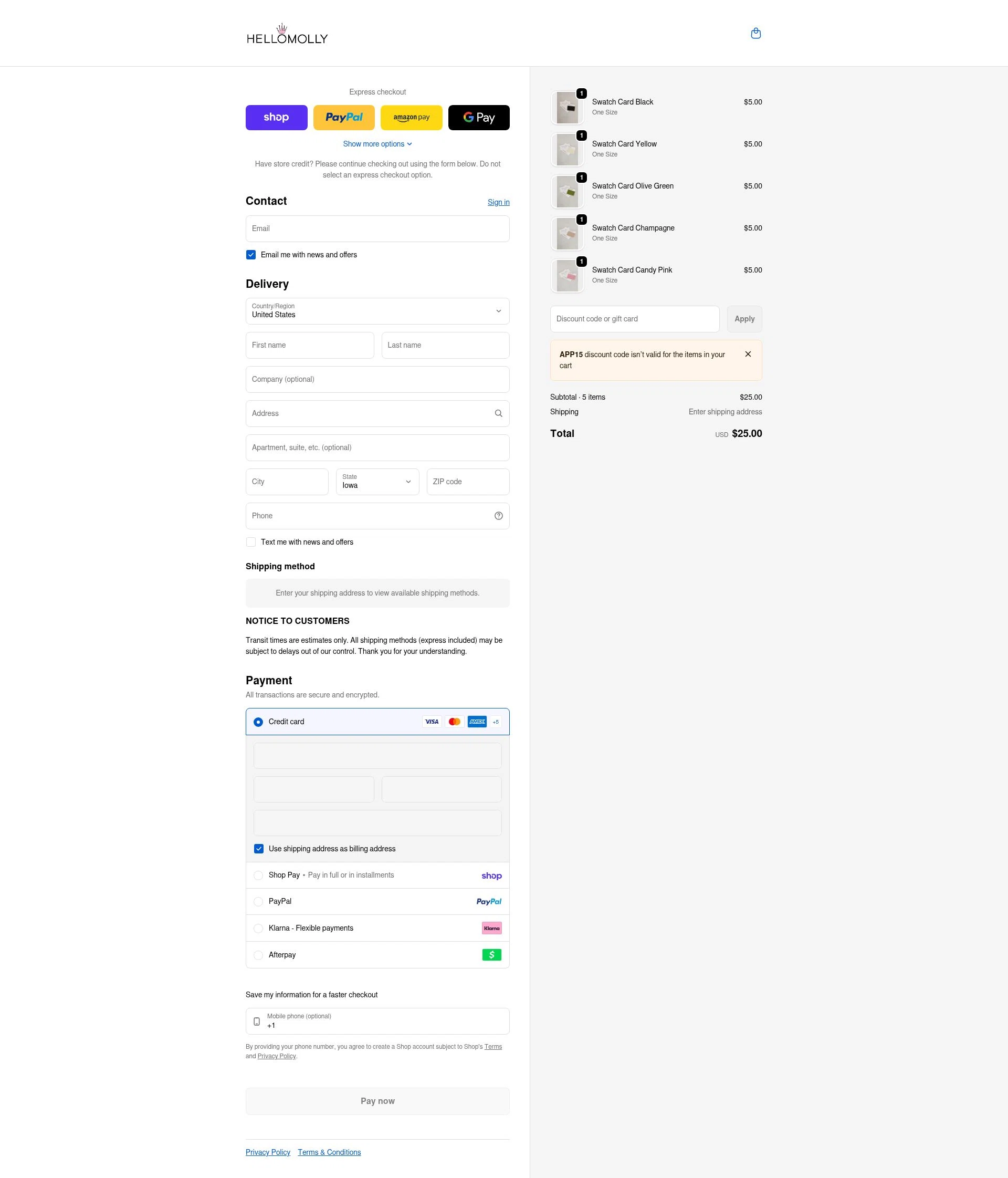Click the Swatch Card Candy Pink thumbnail
The height and width of the screenshot is (1178, 1008).
click(x=567, y=276)
